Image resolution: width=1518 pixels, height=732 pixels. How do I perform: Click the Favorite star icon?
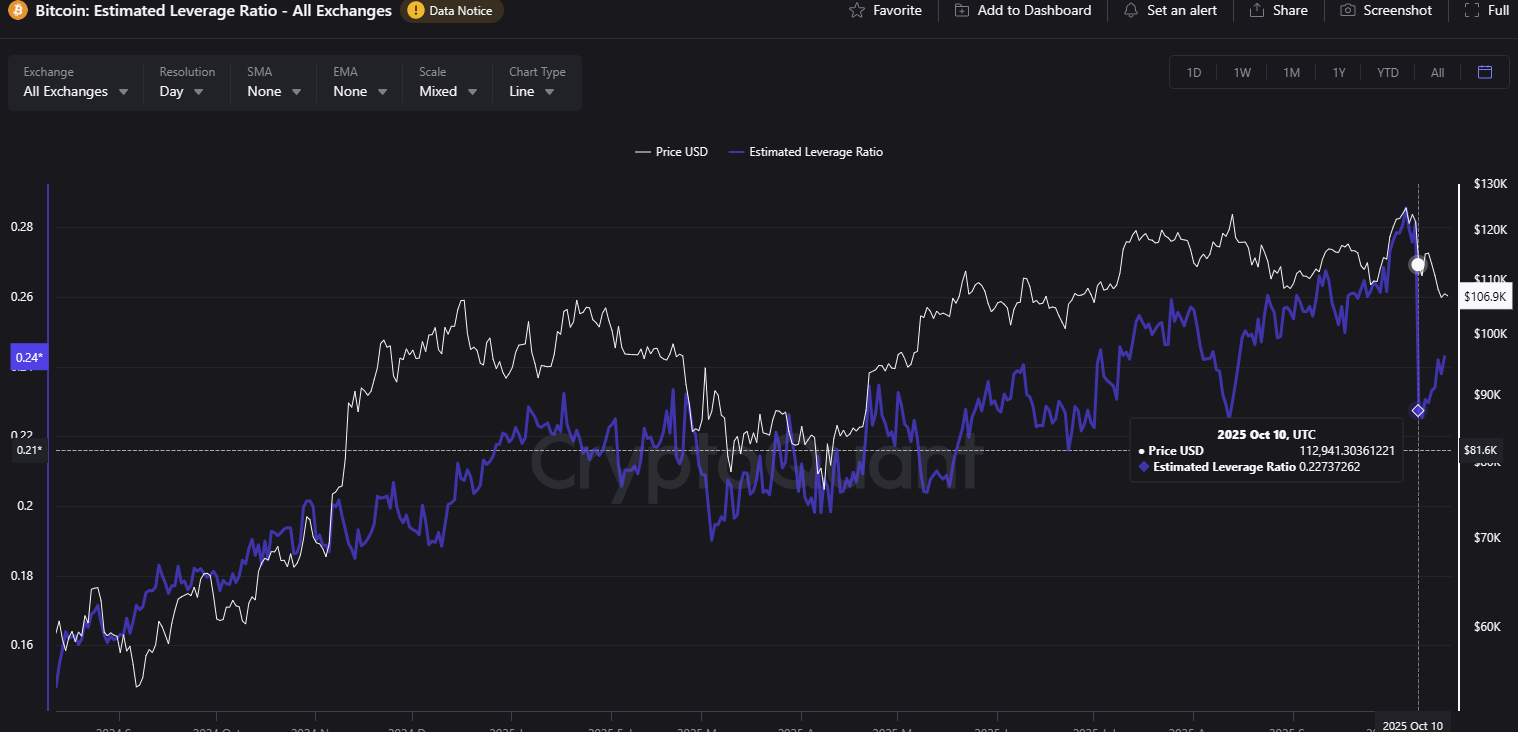(856, 10)
